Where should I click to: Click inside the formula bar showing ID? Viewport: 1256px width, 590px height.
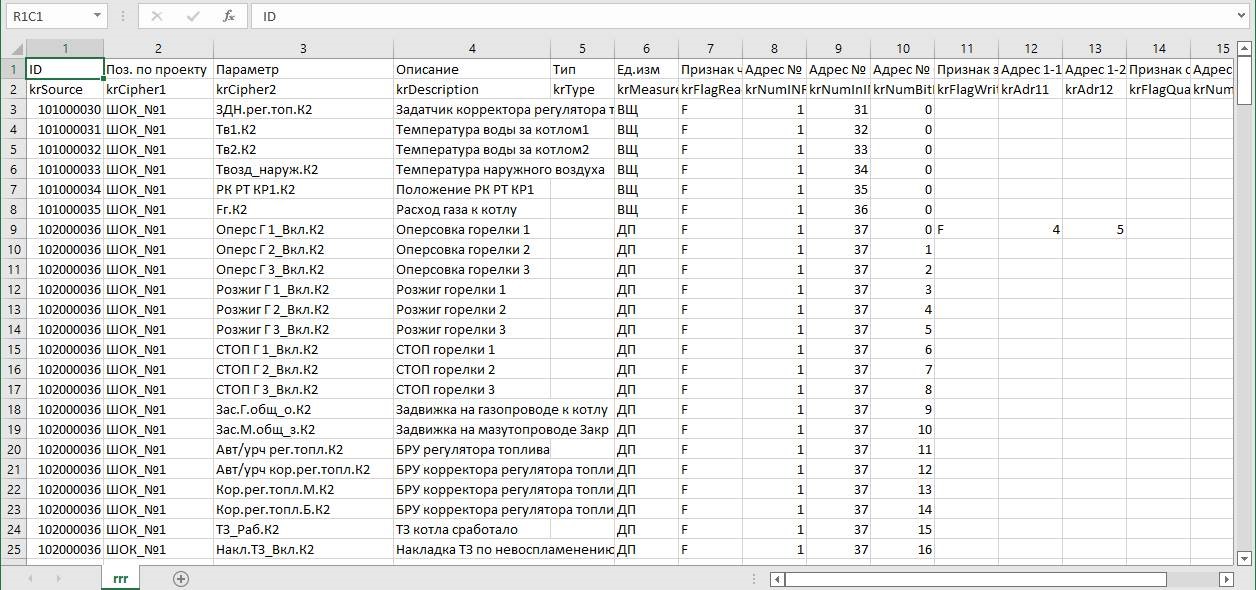(400, 16)
